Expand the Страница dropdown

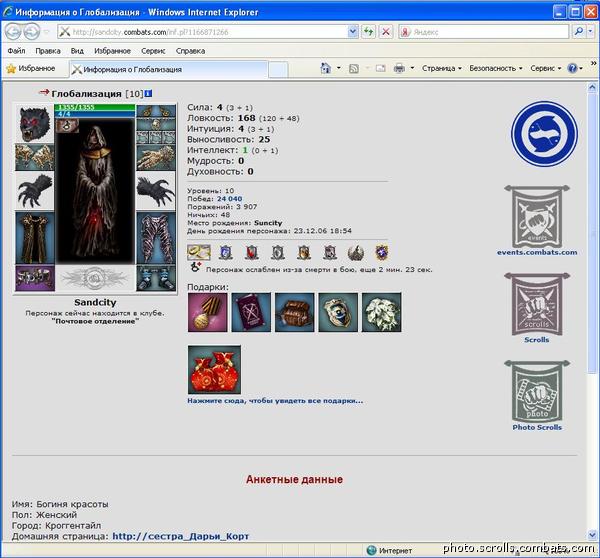click(x=441, y=69)
